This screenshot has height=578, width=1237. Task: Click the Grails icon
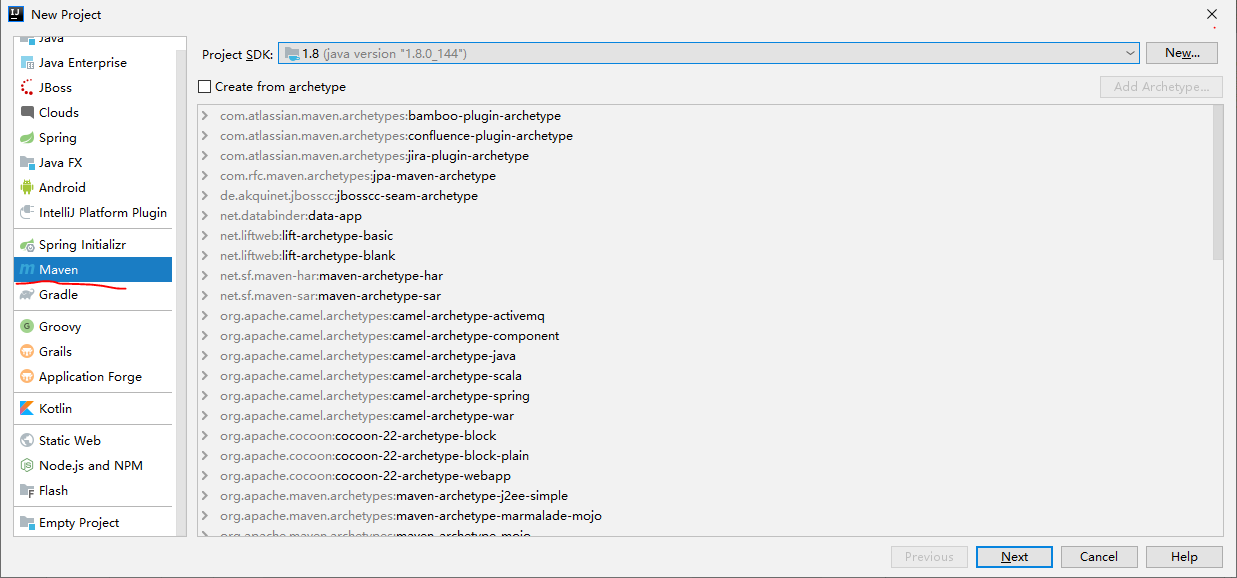tap(27, 352)
